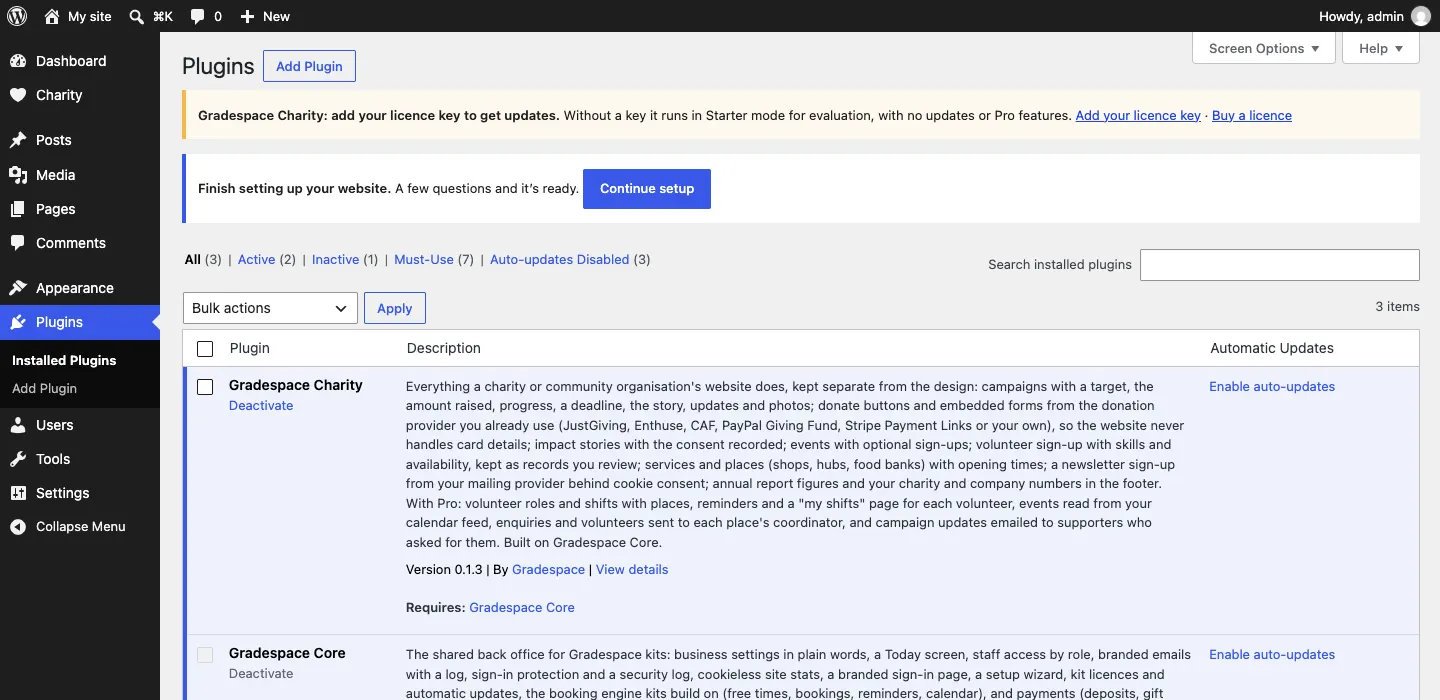Image resolution: width=1440 pixels, height=700 pixels.
Task: Click the Howdy, admin account text
Action: 1361,16
